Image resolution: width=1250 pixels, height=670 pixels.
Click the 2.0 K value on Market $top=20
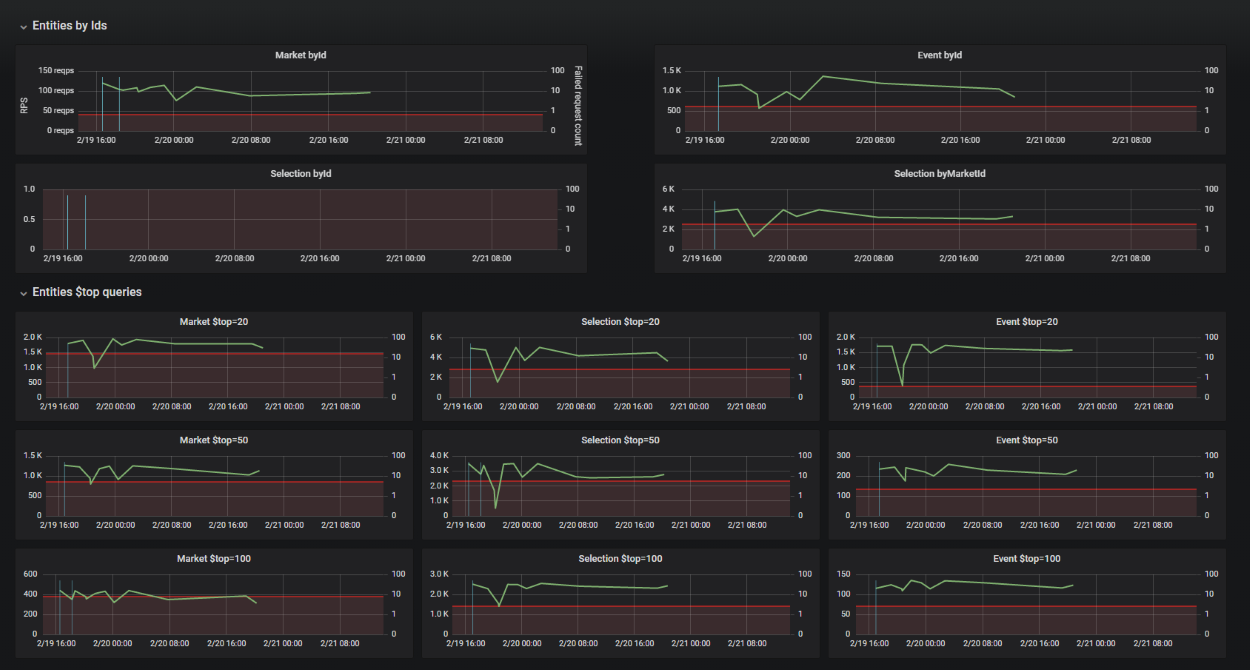(32, 338)
